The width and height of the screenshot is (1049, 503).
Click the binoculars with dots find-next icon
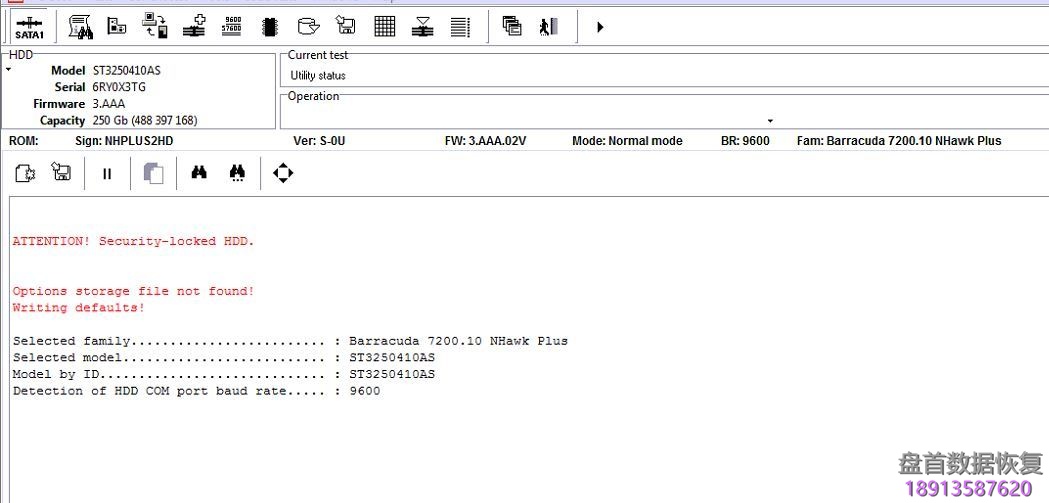(x=237, y=173)
